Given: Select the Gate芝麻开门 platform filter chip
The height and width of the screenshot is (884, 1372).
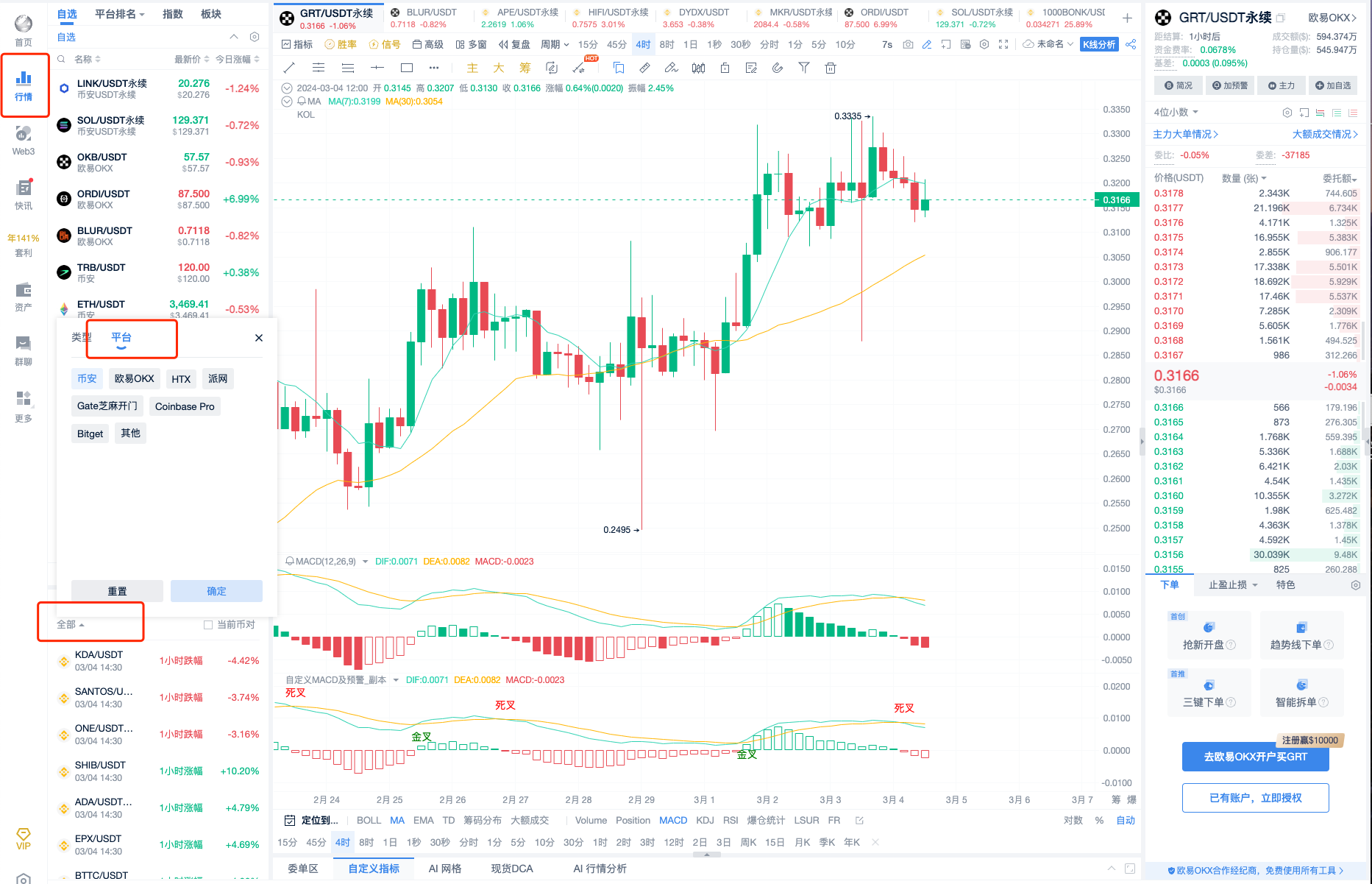Looking at the screenshot, I should click(107, 406).
